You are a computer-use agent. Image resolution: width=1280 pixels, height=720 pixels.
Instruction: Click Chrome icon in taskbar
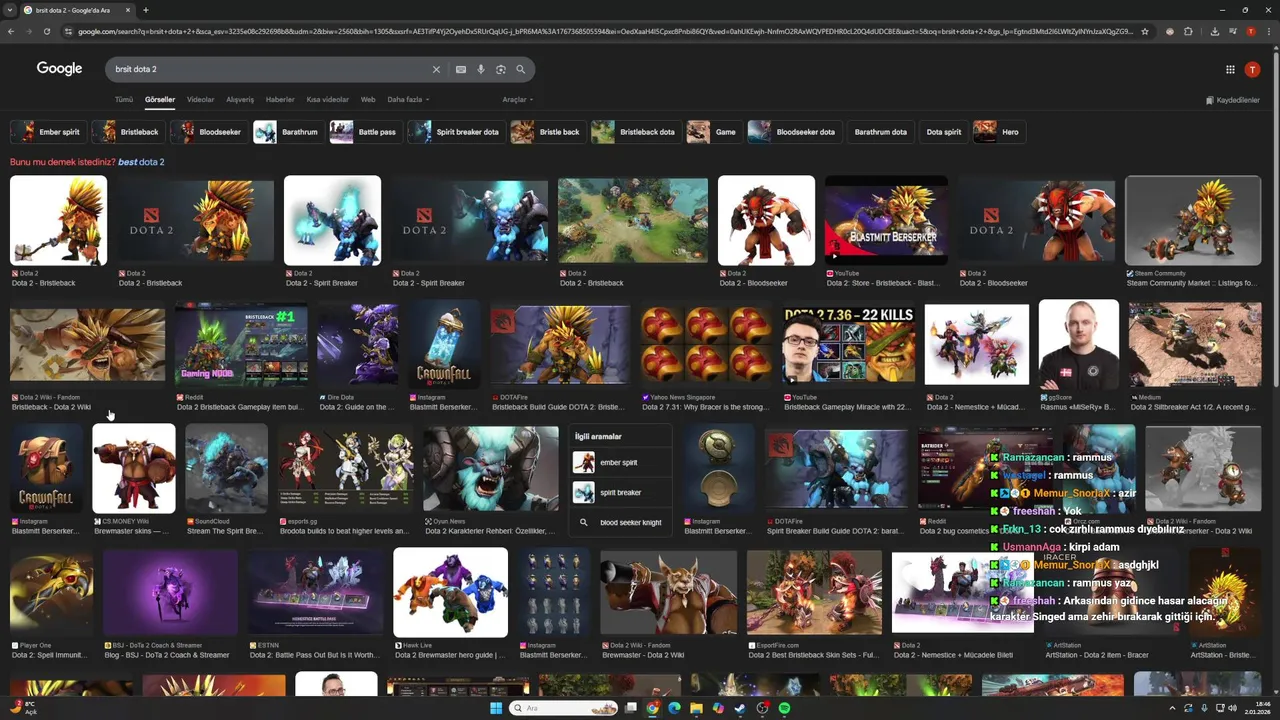[652, 708]
